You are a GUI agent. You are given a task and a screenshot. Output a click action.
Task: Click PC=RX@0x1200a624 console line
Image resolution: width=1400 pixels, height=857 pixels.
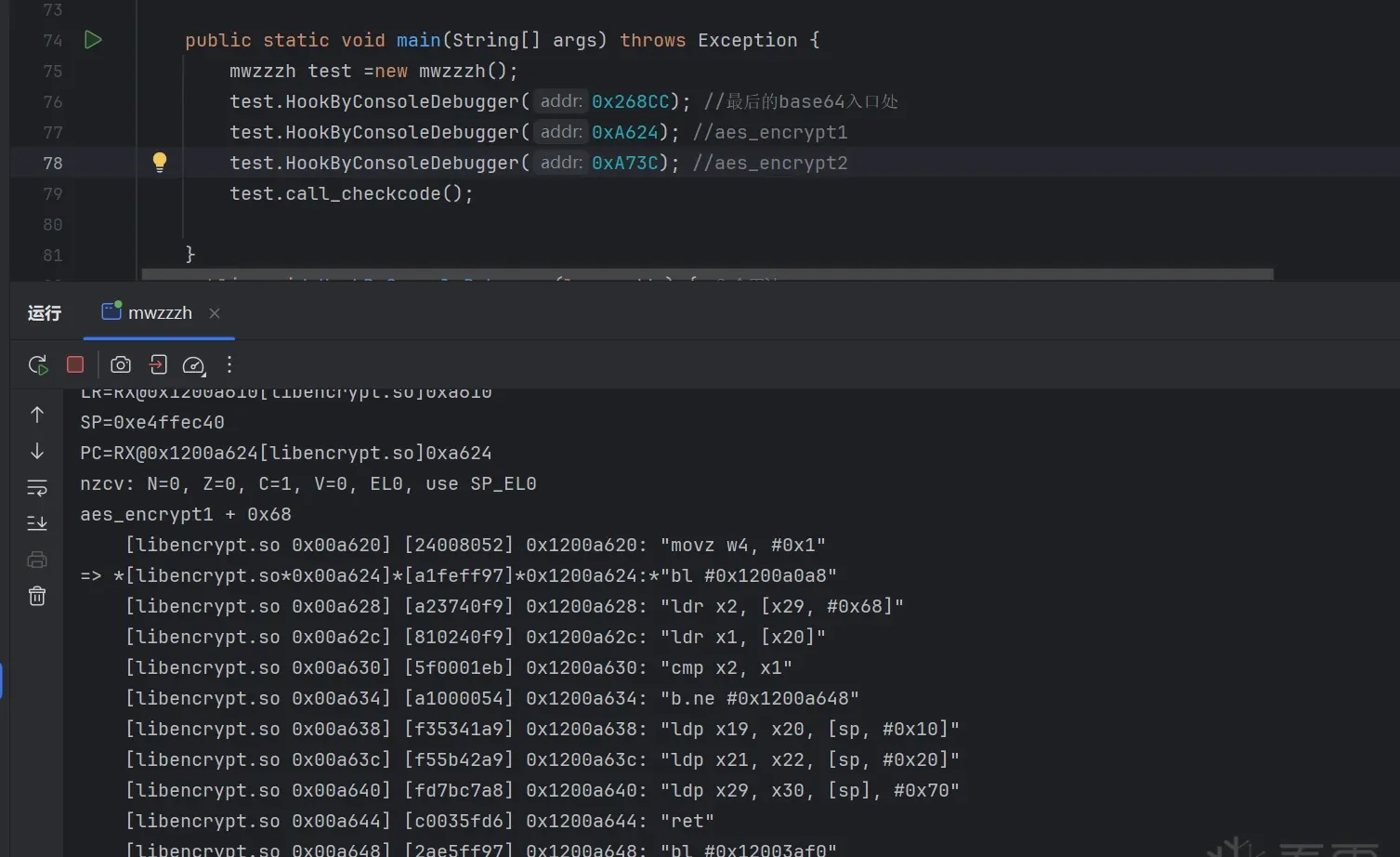pos(286,453)
